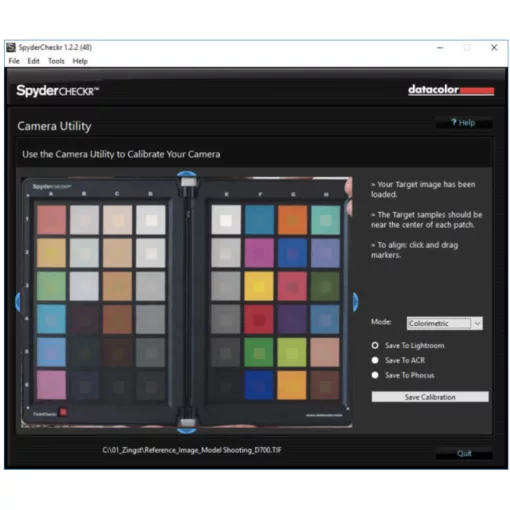This screenshot has height=510, width=510.
Task: Click the SpyderCHECKR header logo
Action: point(57,90)
